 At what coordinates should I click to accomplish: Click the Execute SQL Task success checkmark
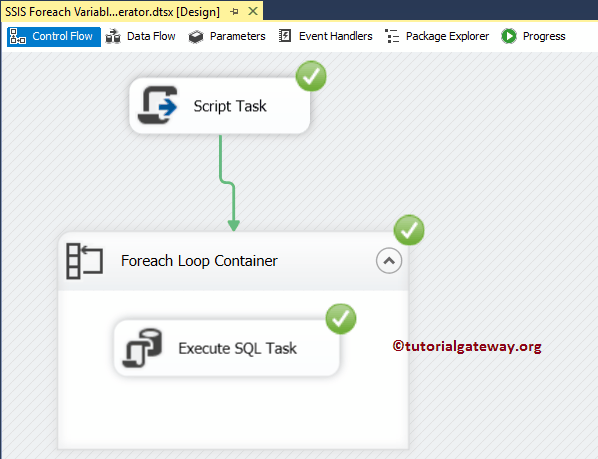341,319
